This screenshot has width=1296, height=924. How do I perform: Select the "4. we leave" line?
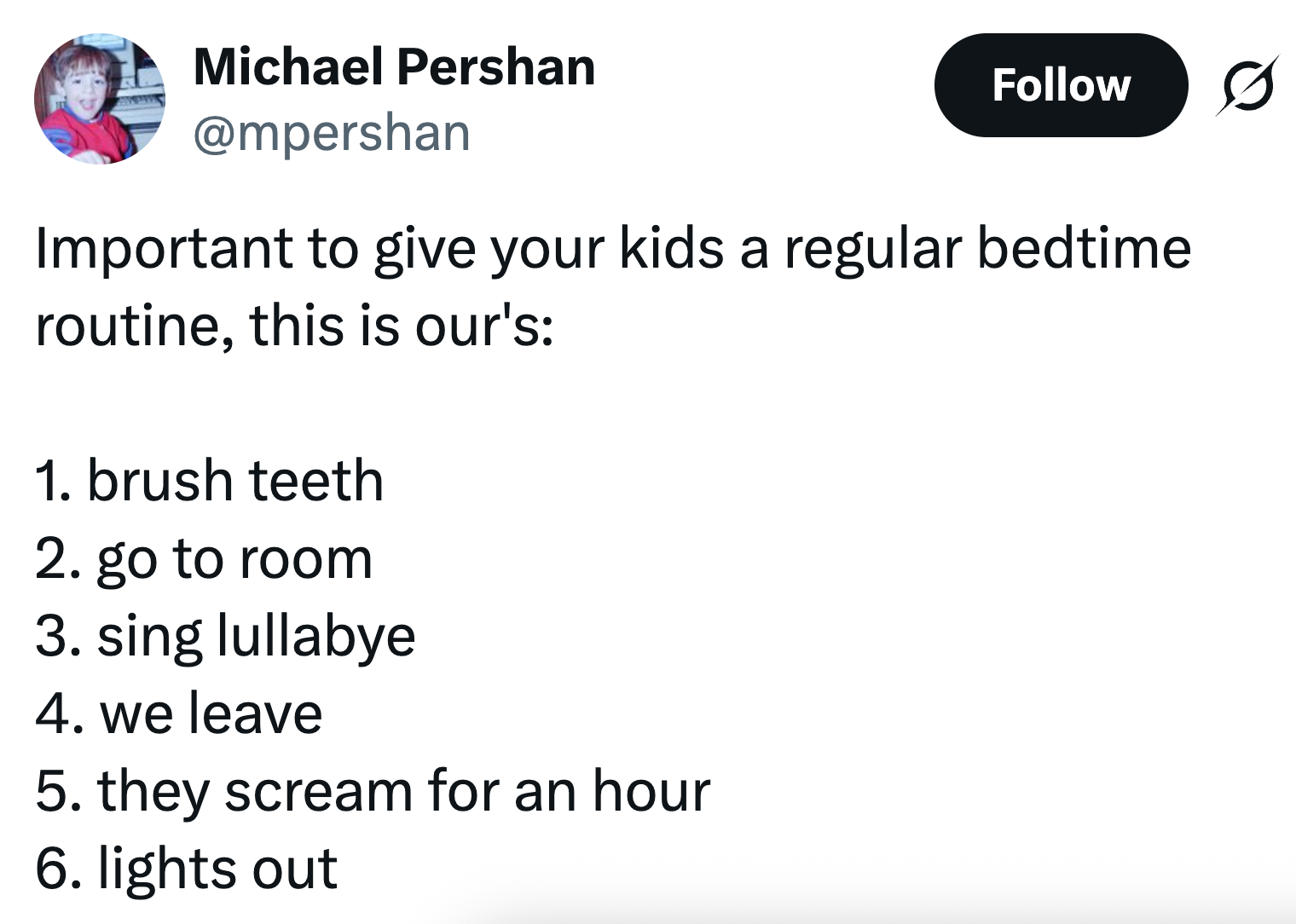(x=179, y=713)
